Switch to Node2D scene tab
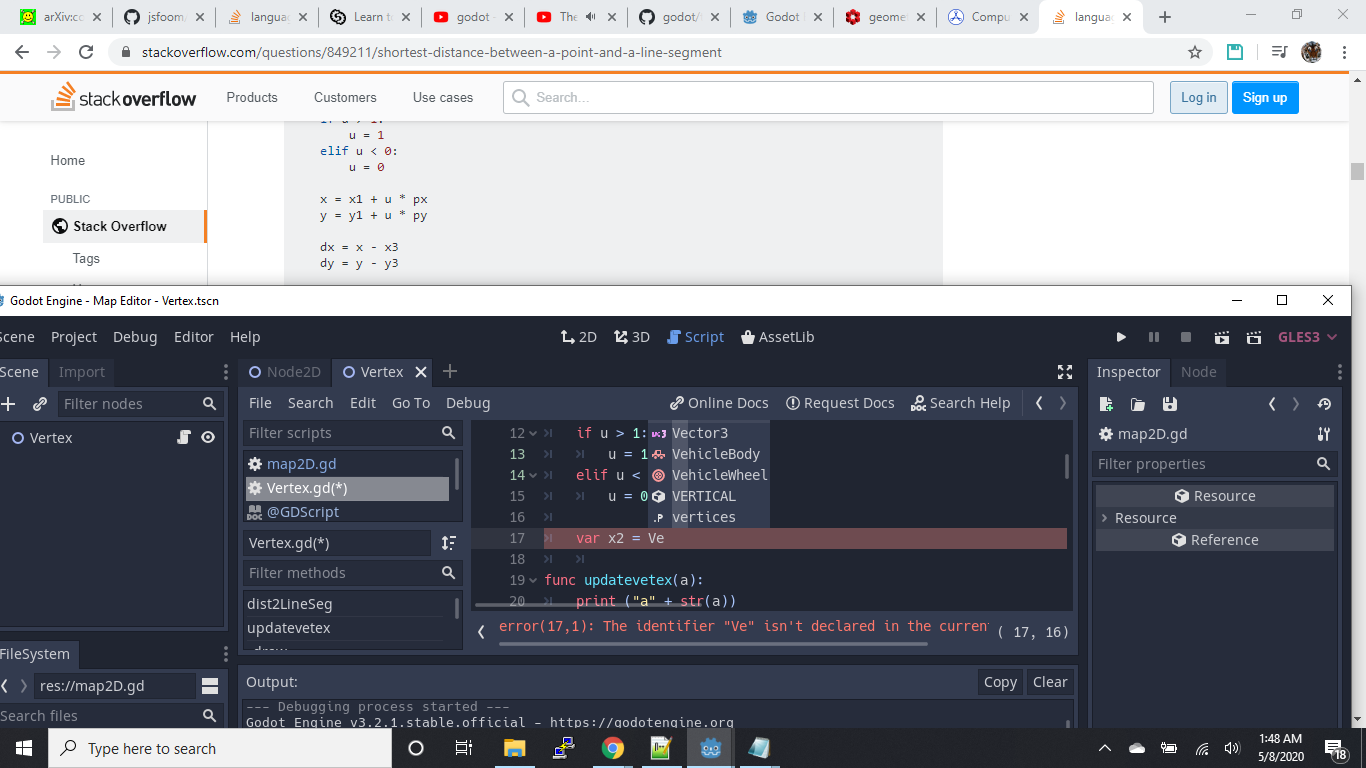The width and height of the screenshot is (1366, 768). point(285,372)
